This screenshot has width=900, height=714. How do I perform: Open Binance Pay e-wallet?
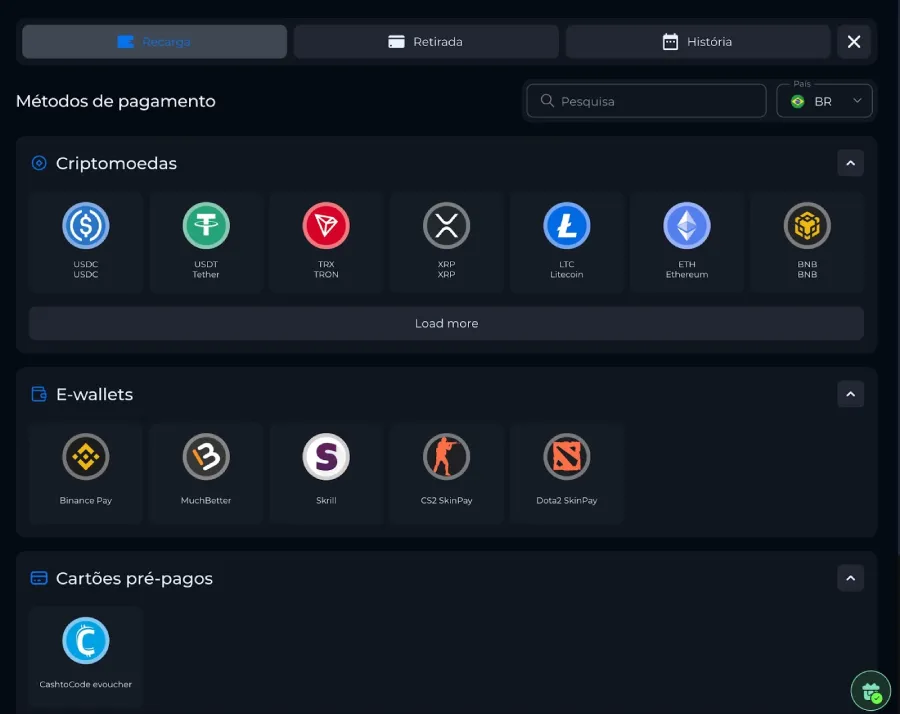(x=86, y=474)
